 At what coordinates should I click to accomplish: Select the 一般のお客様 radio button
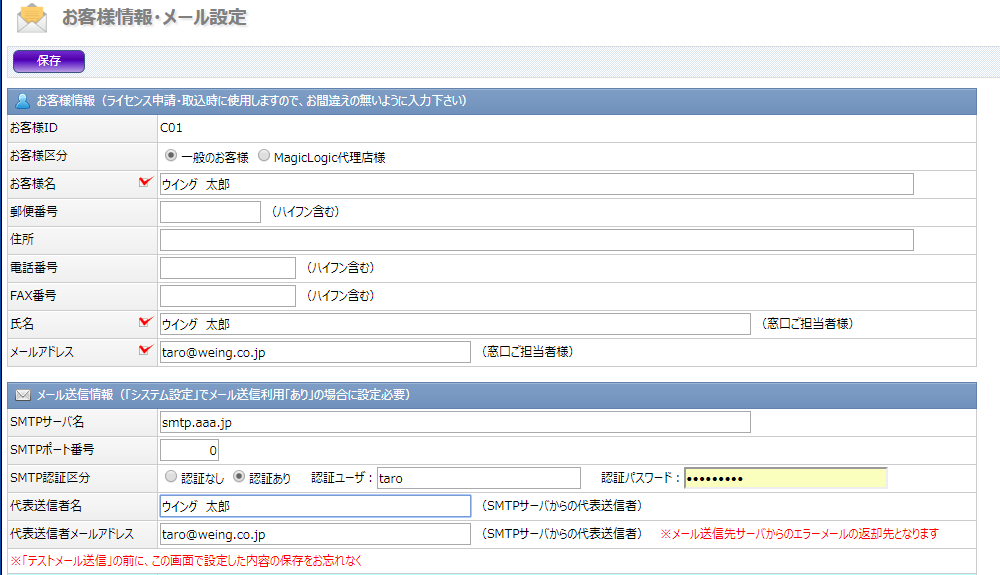pos(171,156)
